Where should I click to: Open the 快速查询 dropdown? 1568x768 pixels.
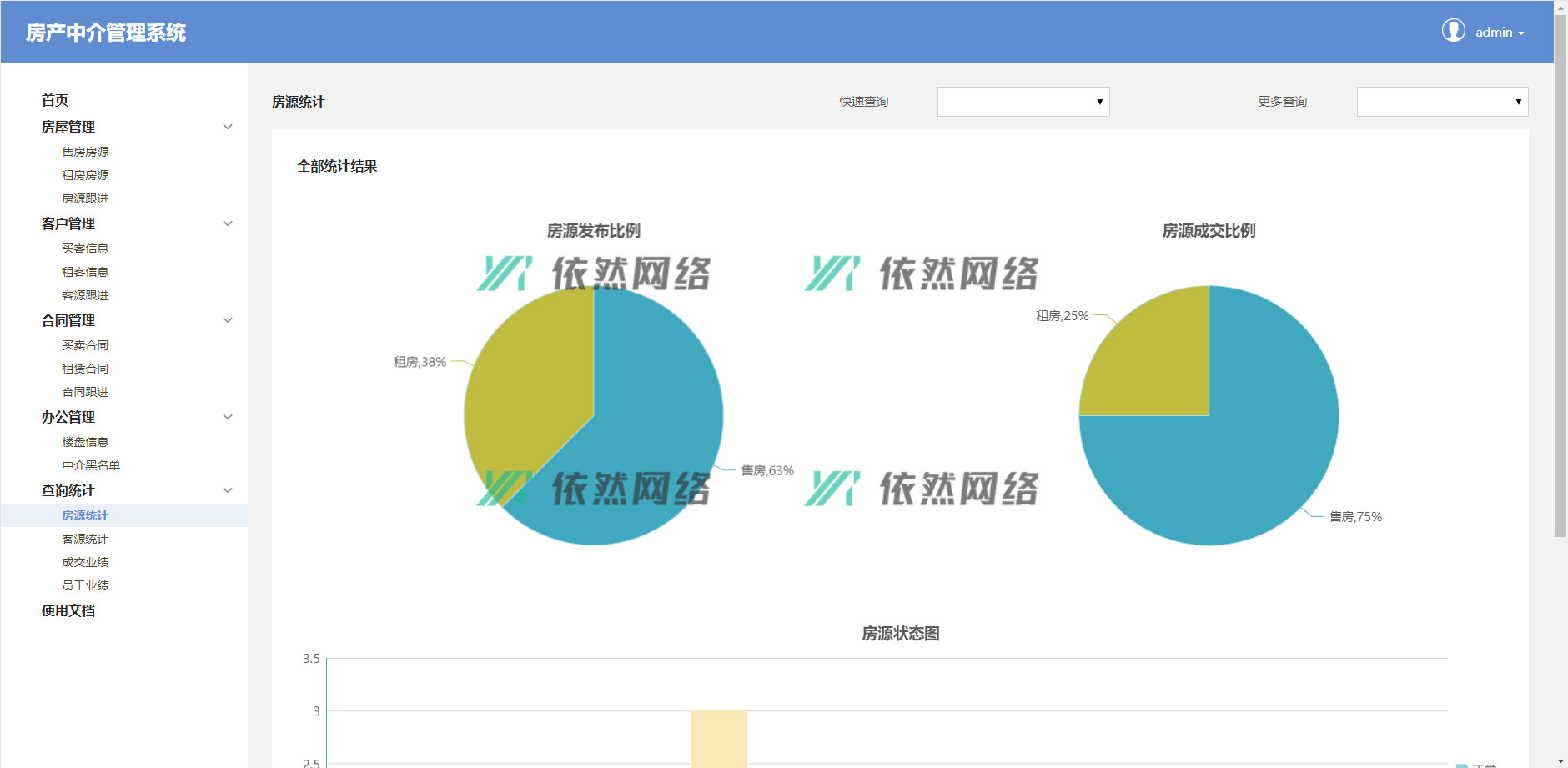pyautogui.click(x=1023, y=102)
